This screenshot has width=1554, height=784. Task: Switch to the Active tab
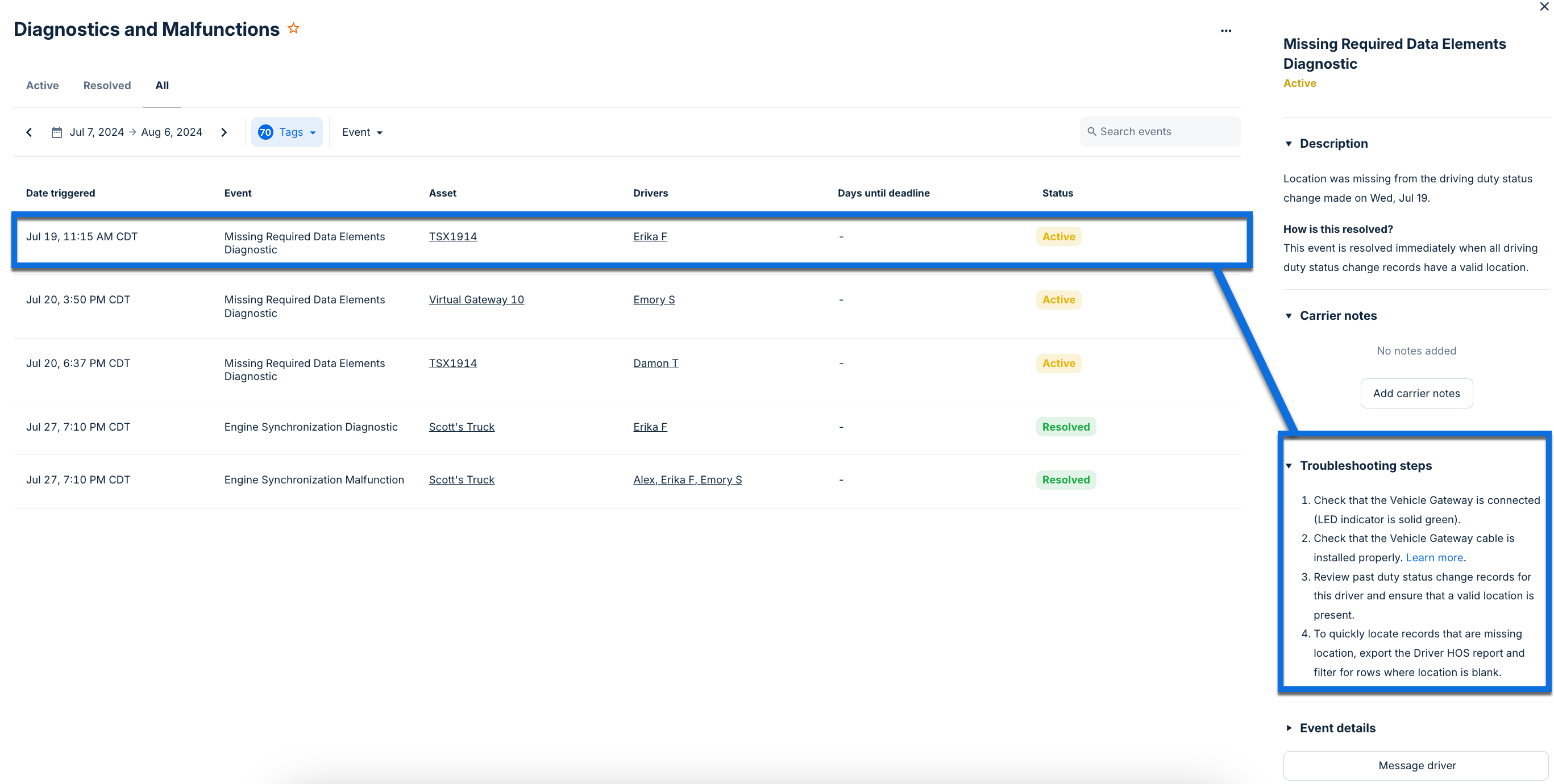42,85
